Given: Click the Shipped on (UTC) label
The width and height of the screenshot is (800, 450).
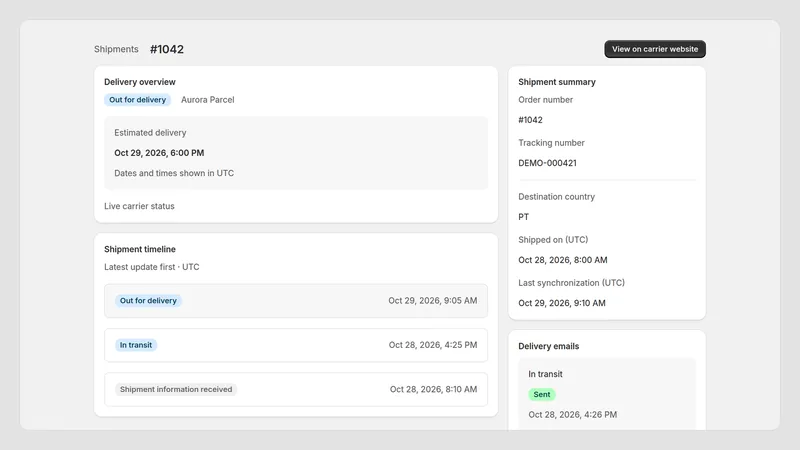Looking at the screenshot, I should coord(553,240).
